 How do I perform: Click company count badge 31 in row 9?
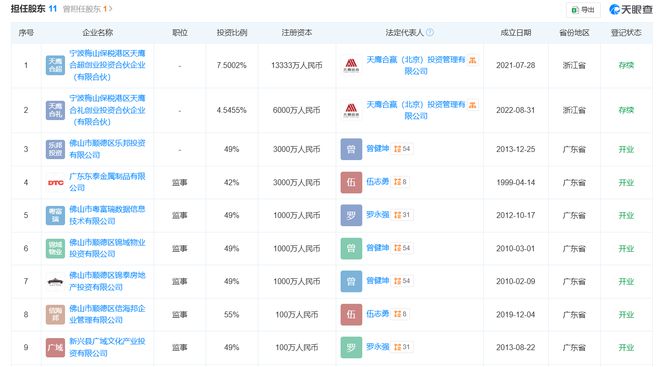(402, 347)
